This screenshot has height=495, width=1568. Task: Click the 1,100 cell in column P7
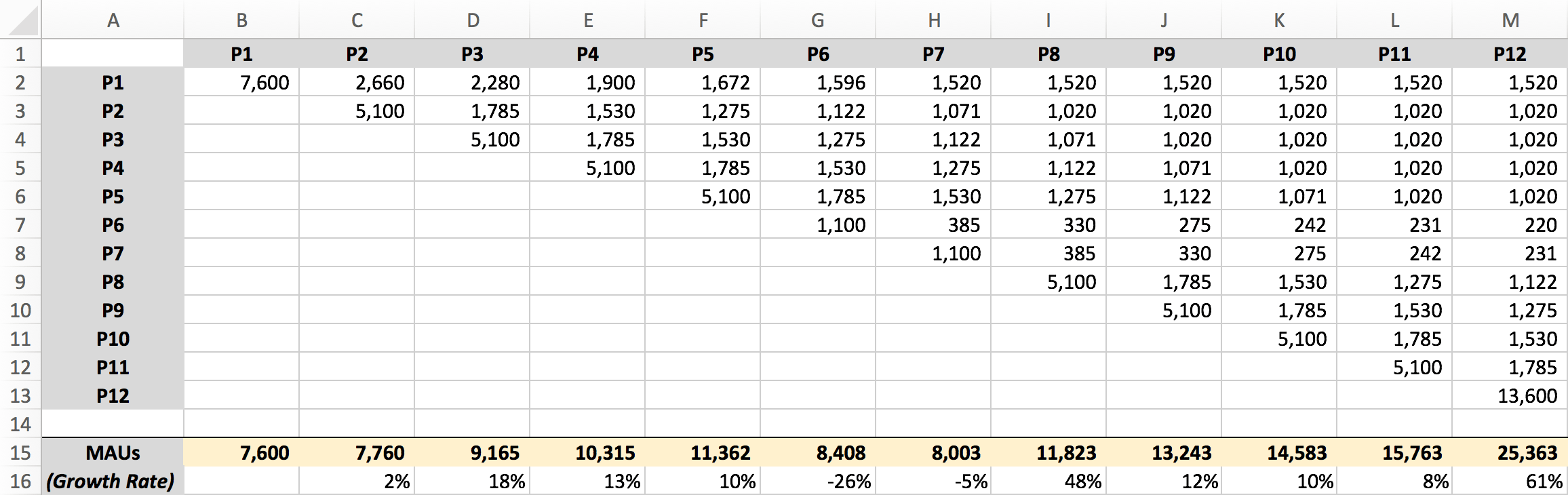point(933,253)
